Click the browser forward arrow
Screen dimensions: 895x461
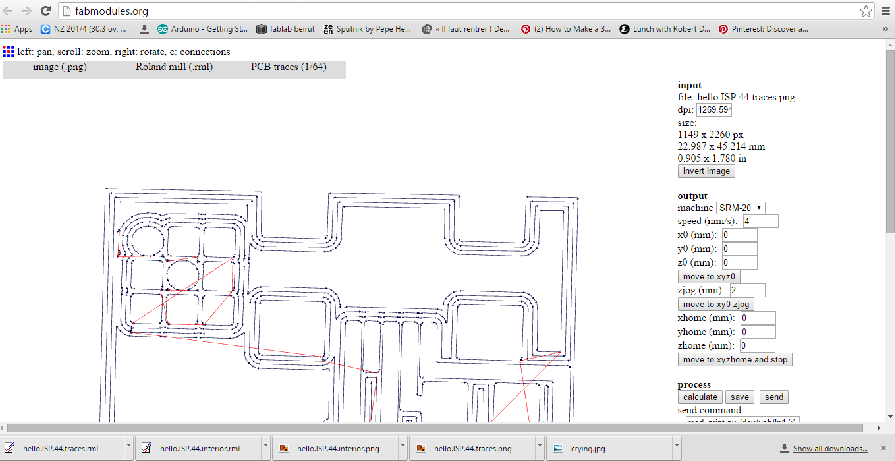pos(26,11)
